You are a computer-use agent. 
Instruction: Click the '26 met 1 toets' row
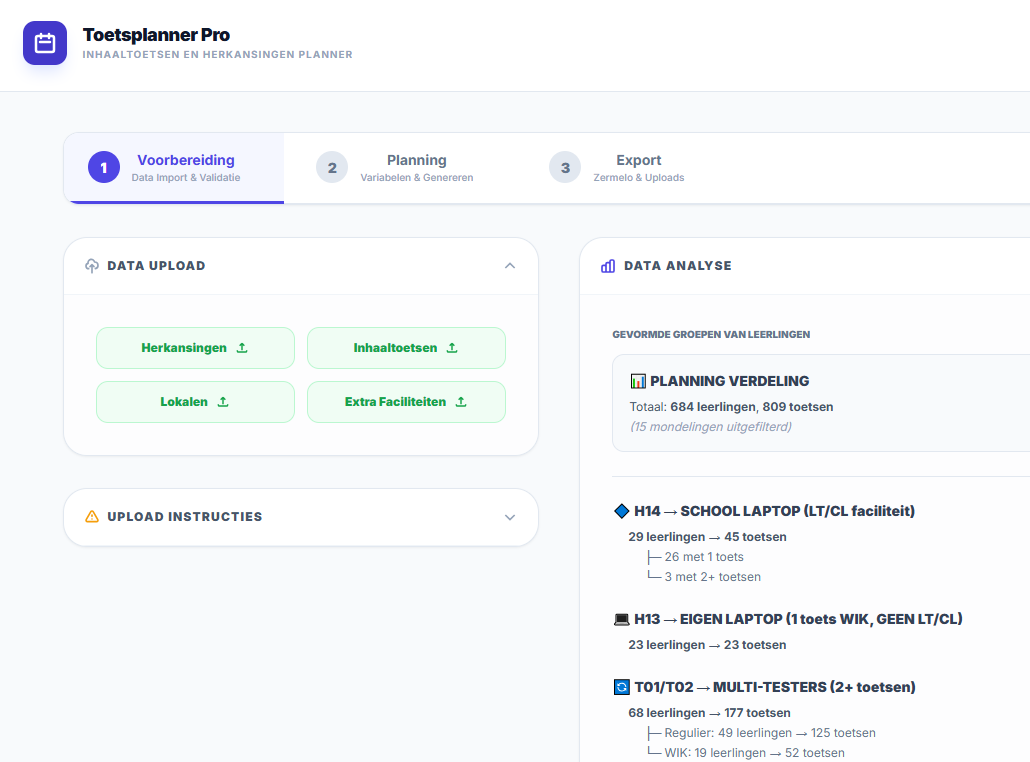[704, 557]
